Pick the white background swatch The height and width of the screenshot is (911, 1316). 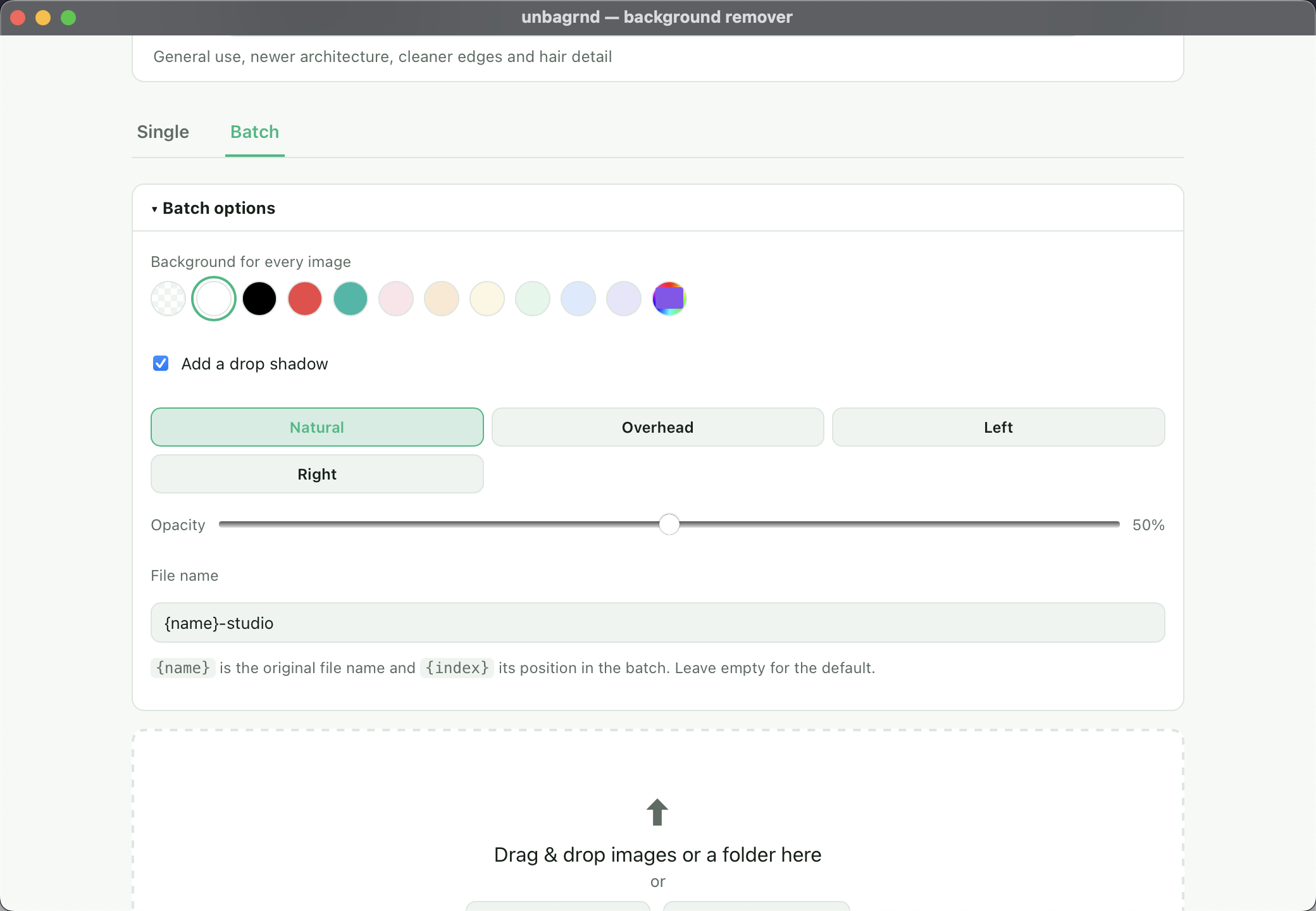click(214, 299)
